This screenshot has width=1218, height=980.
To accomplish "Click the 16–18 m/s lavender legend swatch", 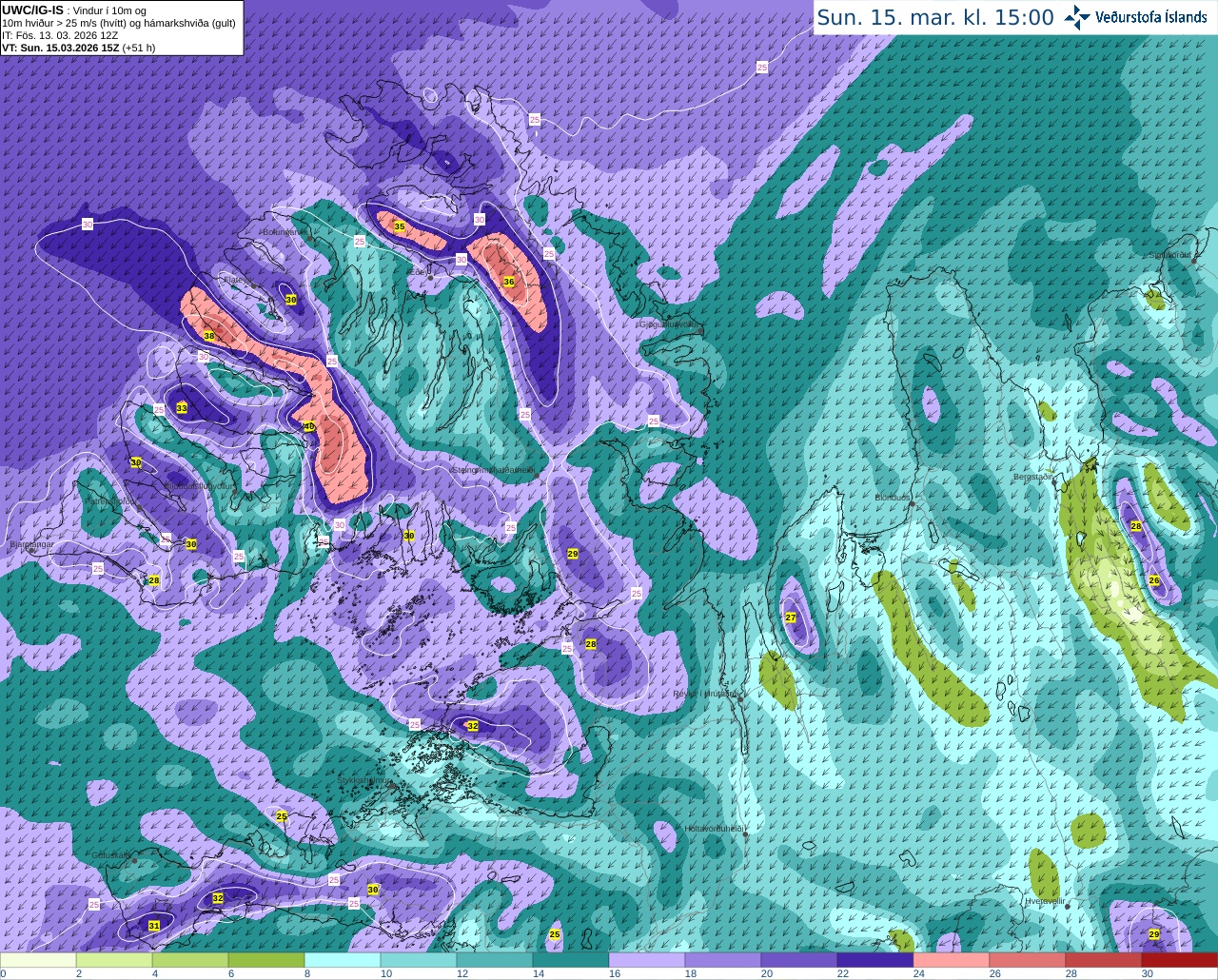I will pyautogui.click(x=647, y=960).
